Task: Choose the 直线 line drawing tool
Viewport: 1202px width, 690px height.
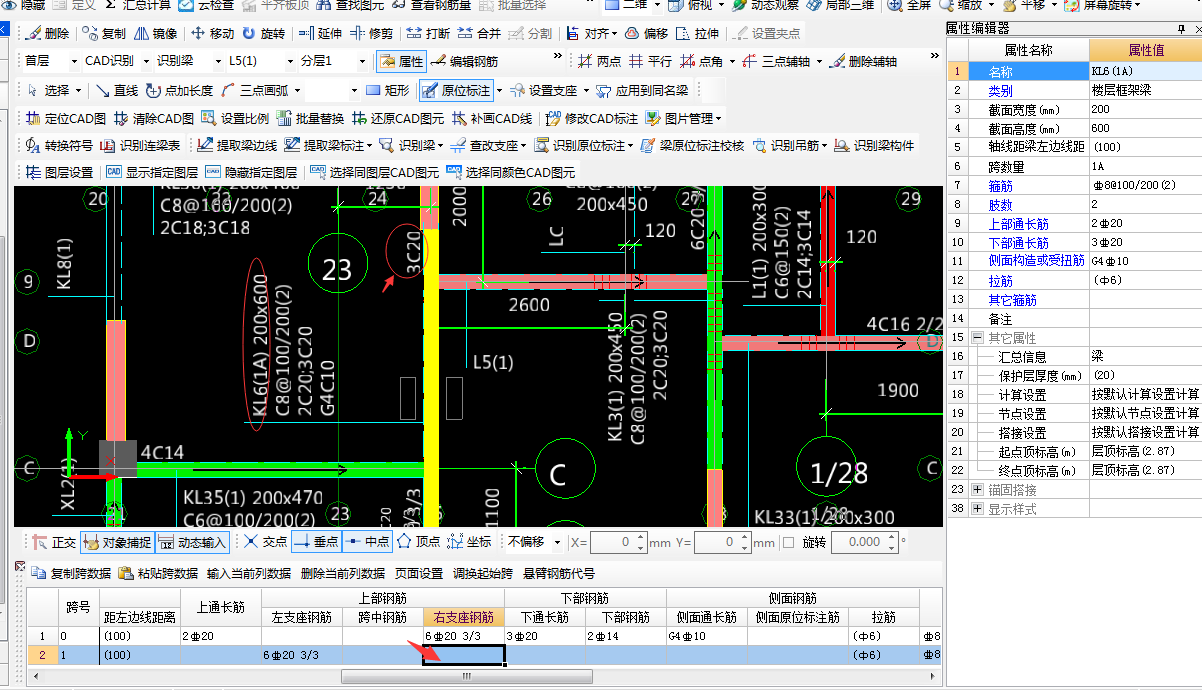Action: 116,91
